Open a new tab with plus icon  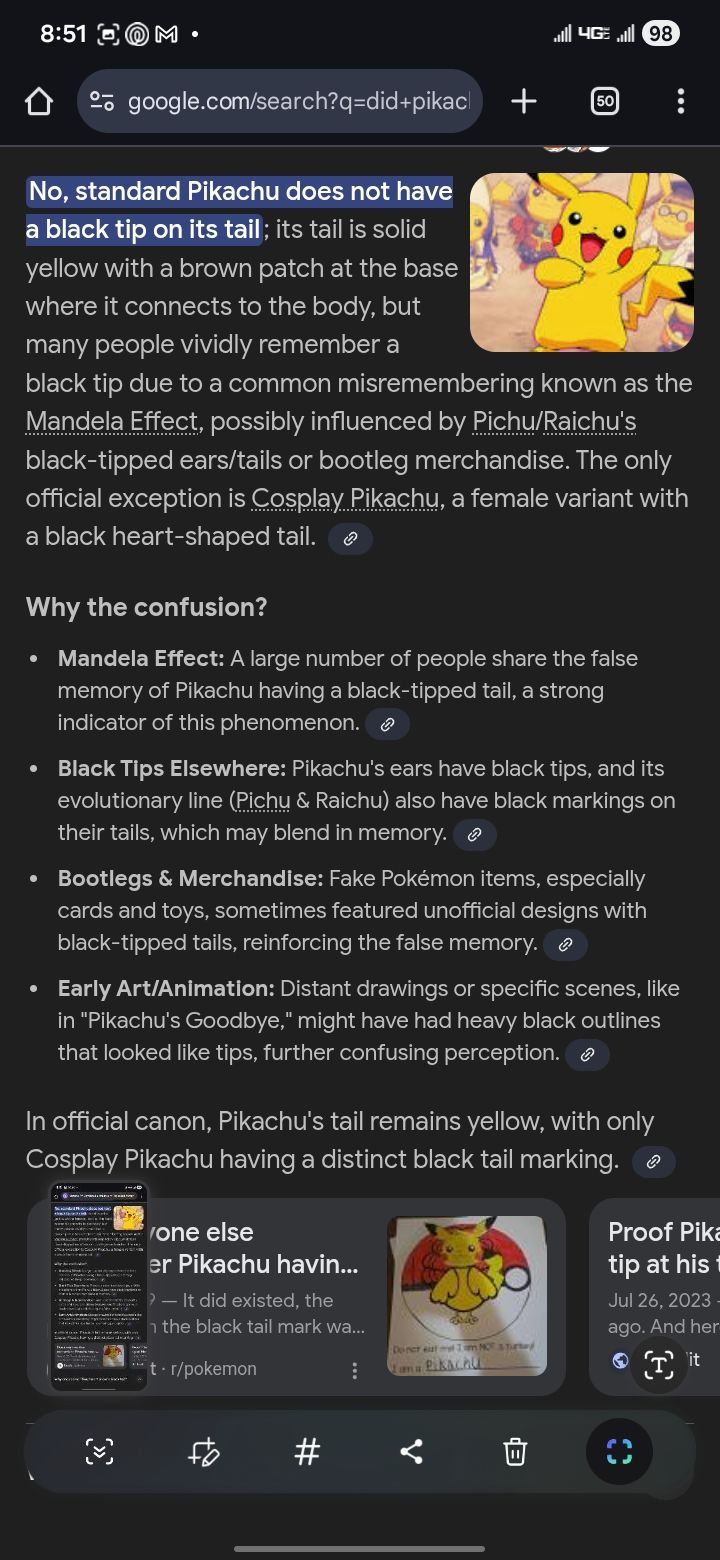click(523, 101)
